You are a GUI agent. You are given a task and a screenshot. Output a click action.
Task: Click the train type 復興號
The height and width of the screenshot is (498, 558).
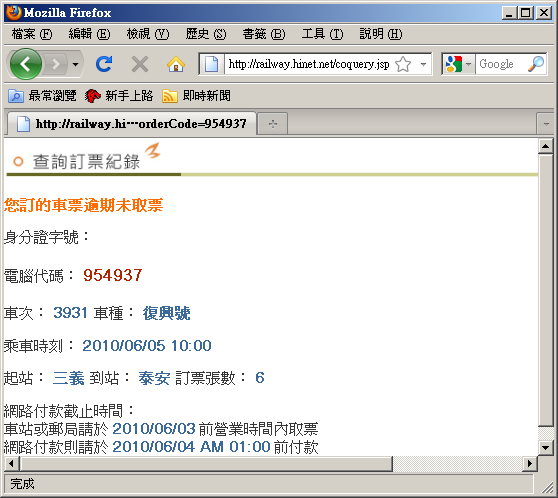pos(167,313)
